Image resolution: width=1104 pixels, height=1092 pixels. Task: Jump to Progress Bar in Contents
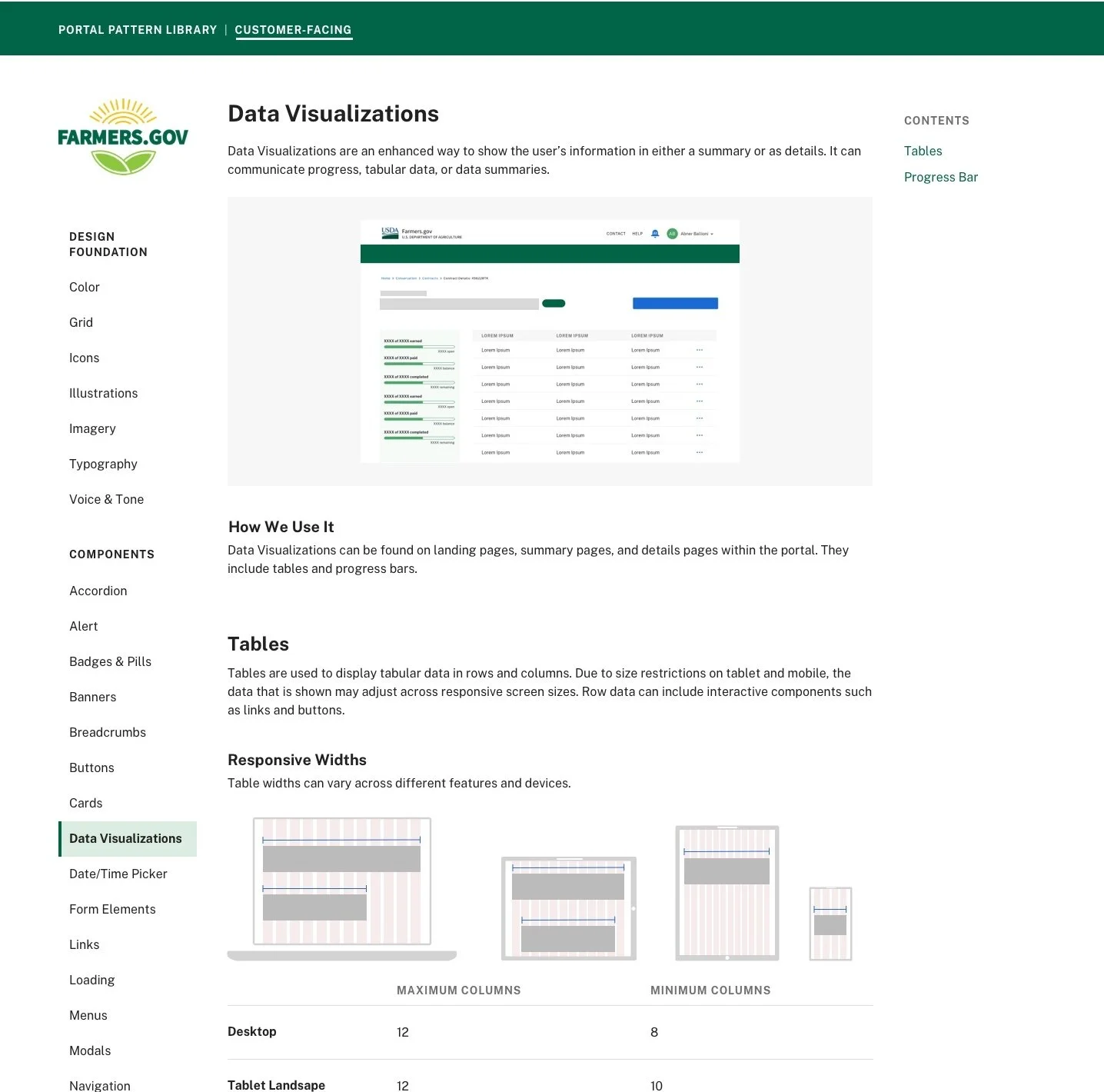pyautogui.click(x=941, y=177)
